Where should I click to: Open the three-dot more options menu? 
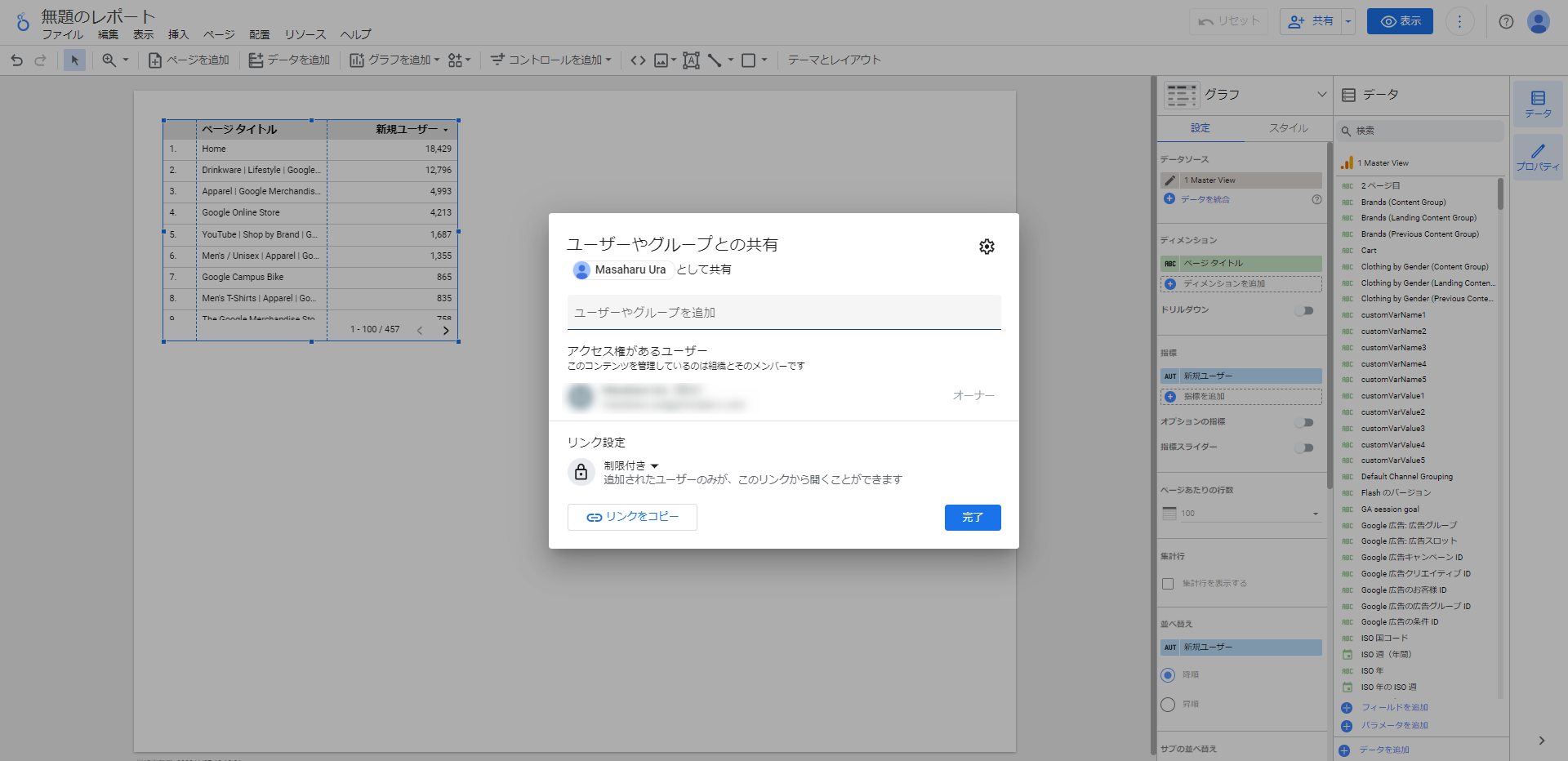[x=1459, y=22]
